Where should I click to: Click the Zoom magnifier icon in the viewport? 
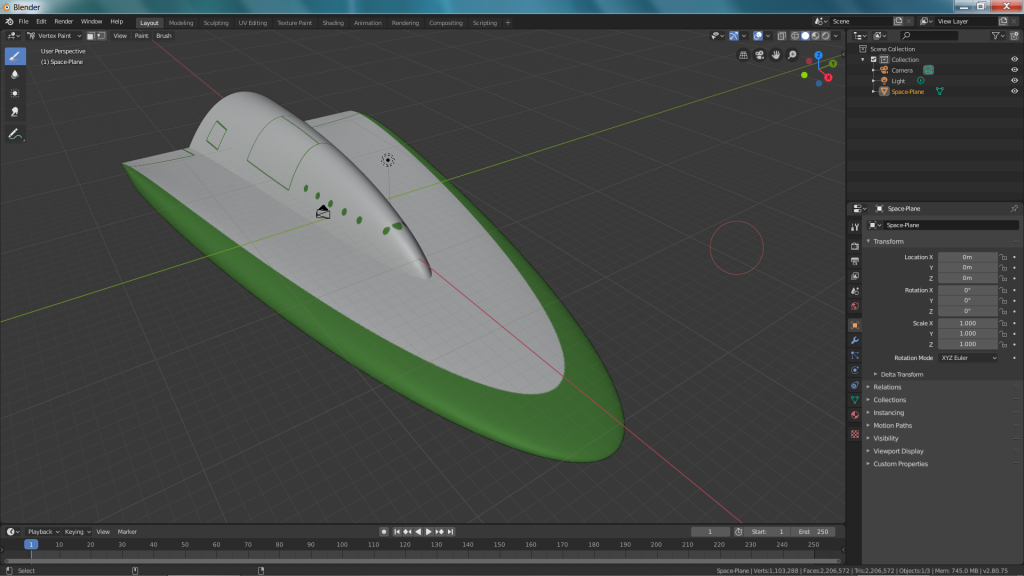(x=791, y=55)
